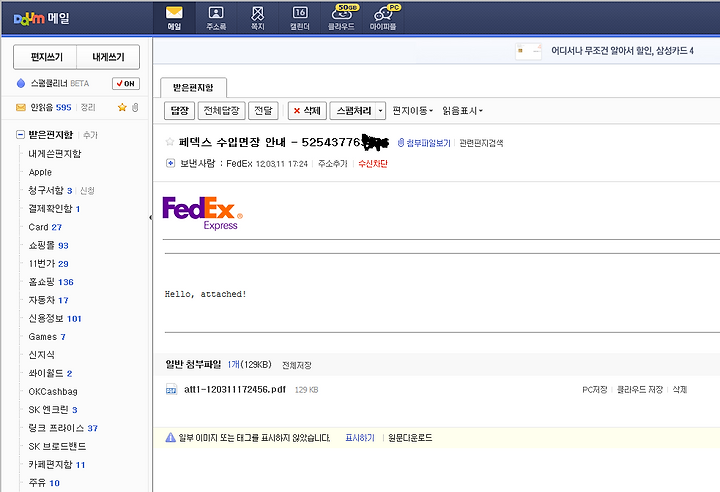Click the 전체저장 save all link
This screenshot has width=720, height=492.
pos(297,365)
